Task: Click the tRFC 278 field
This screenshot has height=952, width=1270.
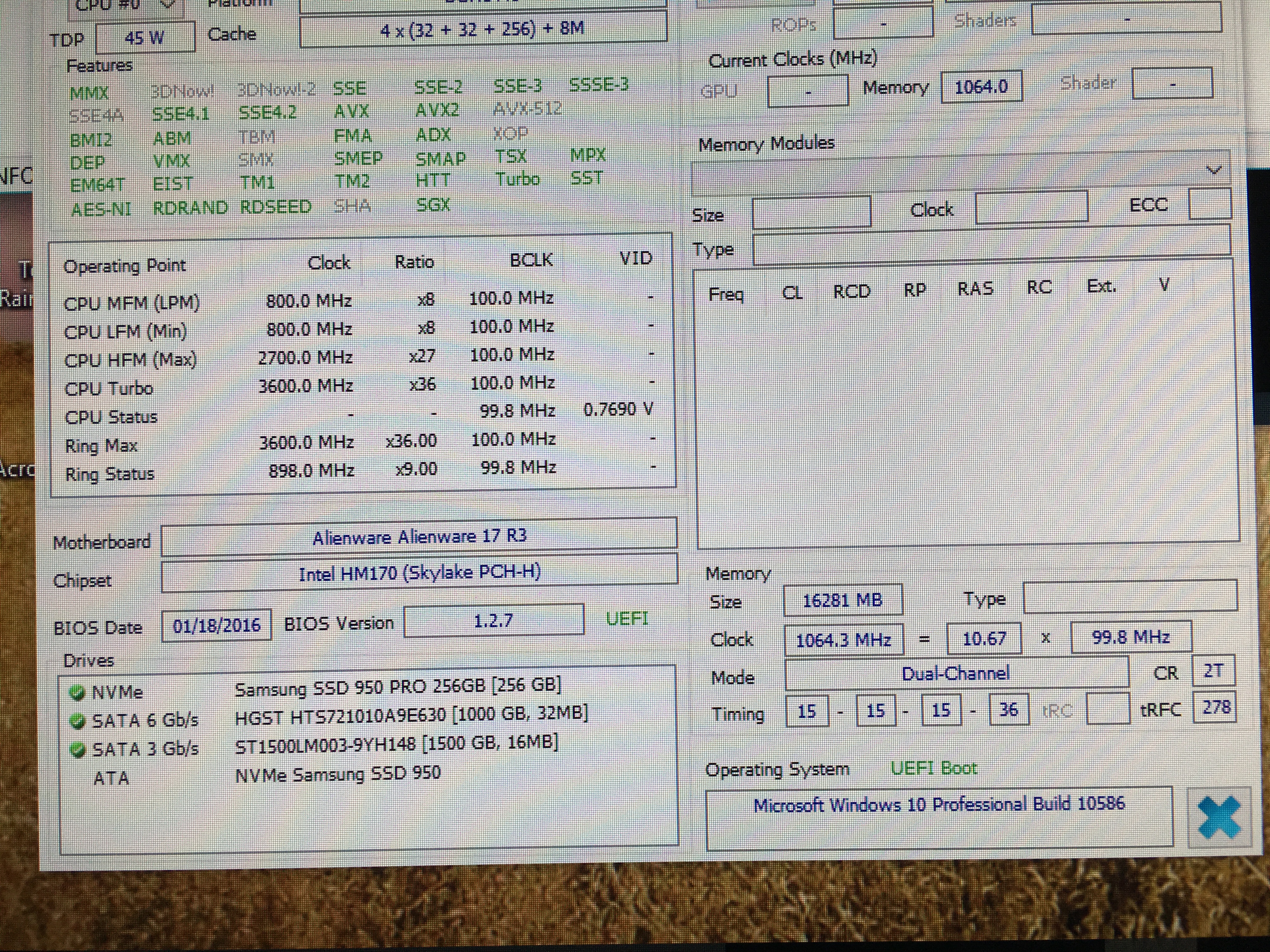Action: 1214,707
